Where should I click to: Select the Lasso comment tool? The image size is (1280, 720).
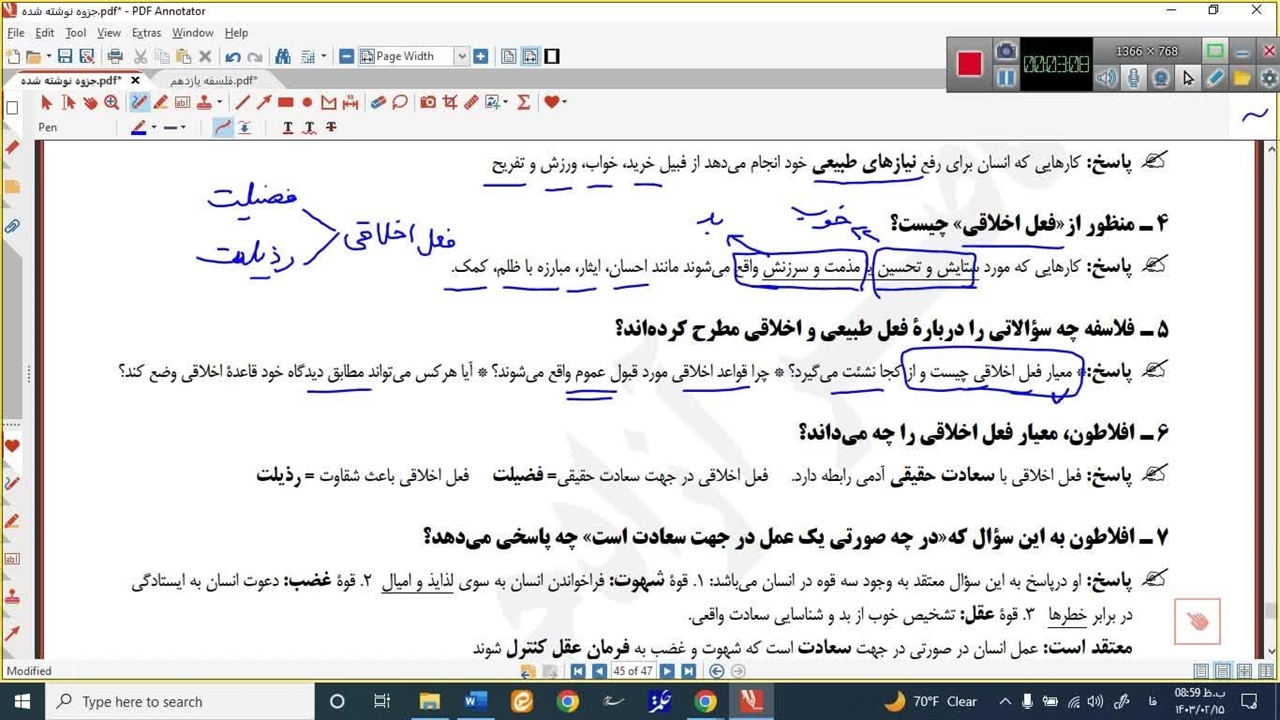coord(400,102)
